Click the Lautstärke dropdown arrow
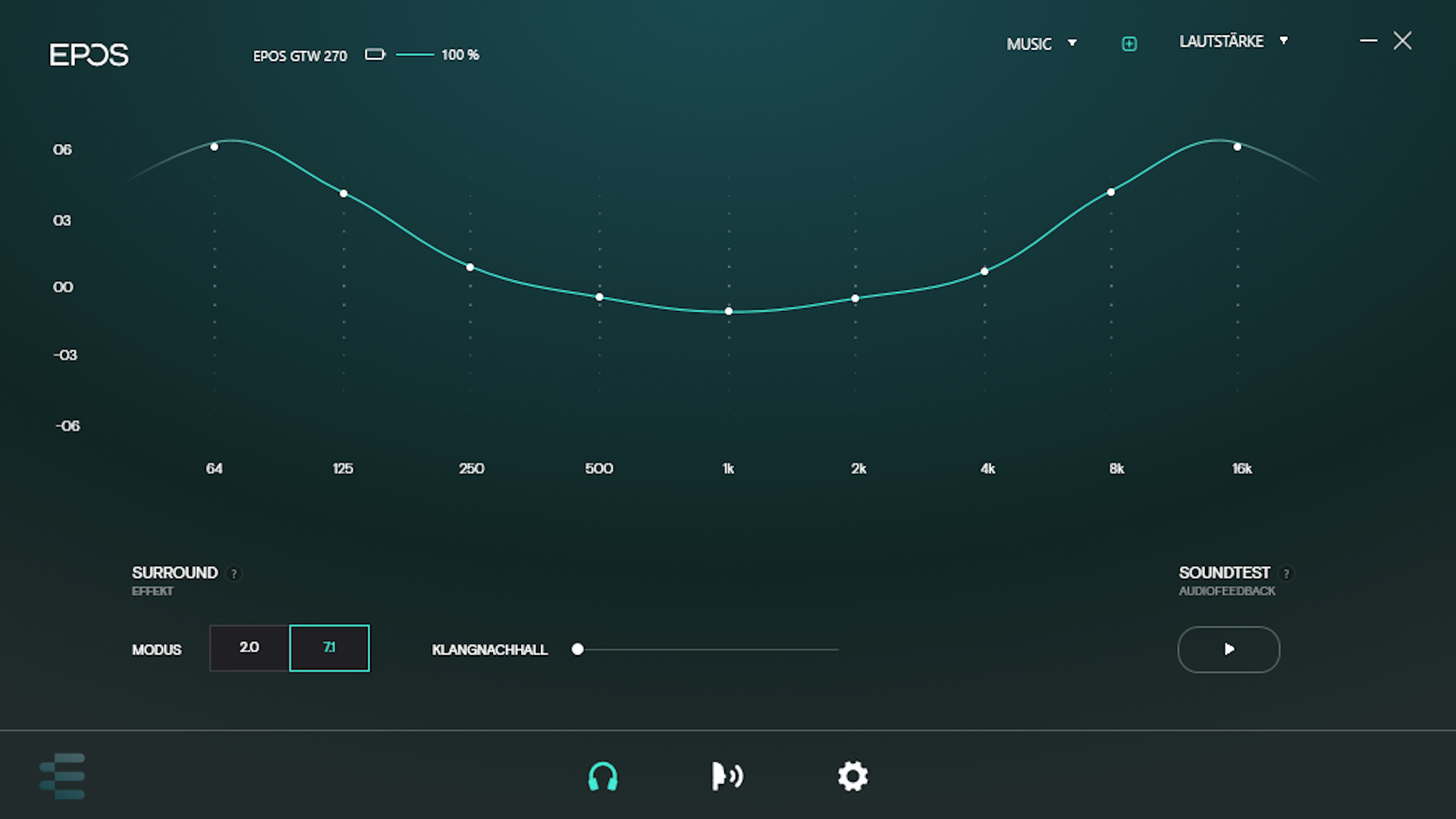 pyautogui.click(x=1284, y=41)
